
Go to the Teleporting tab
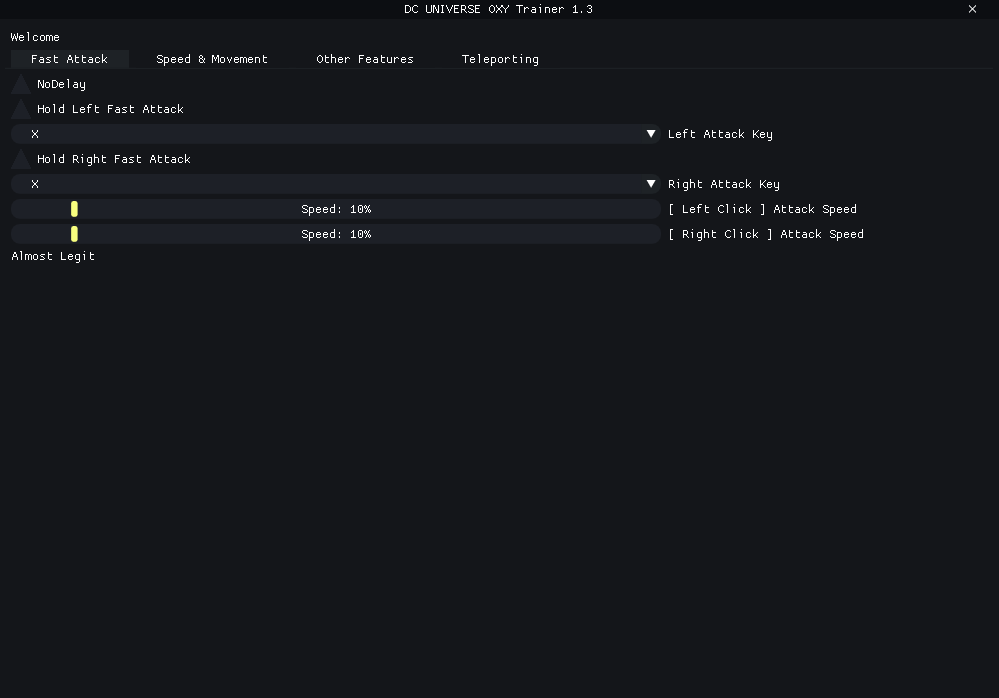coord(500,59)
